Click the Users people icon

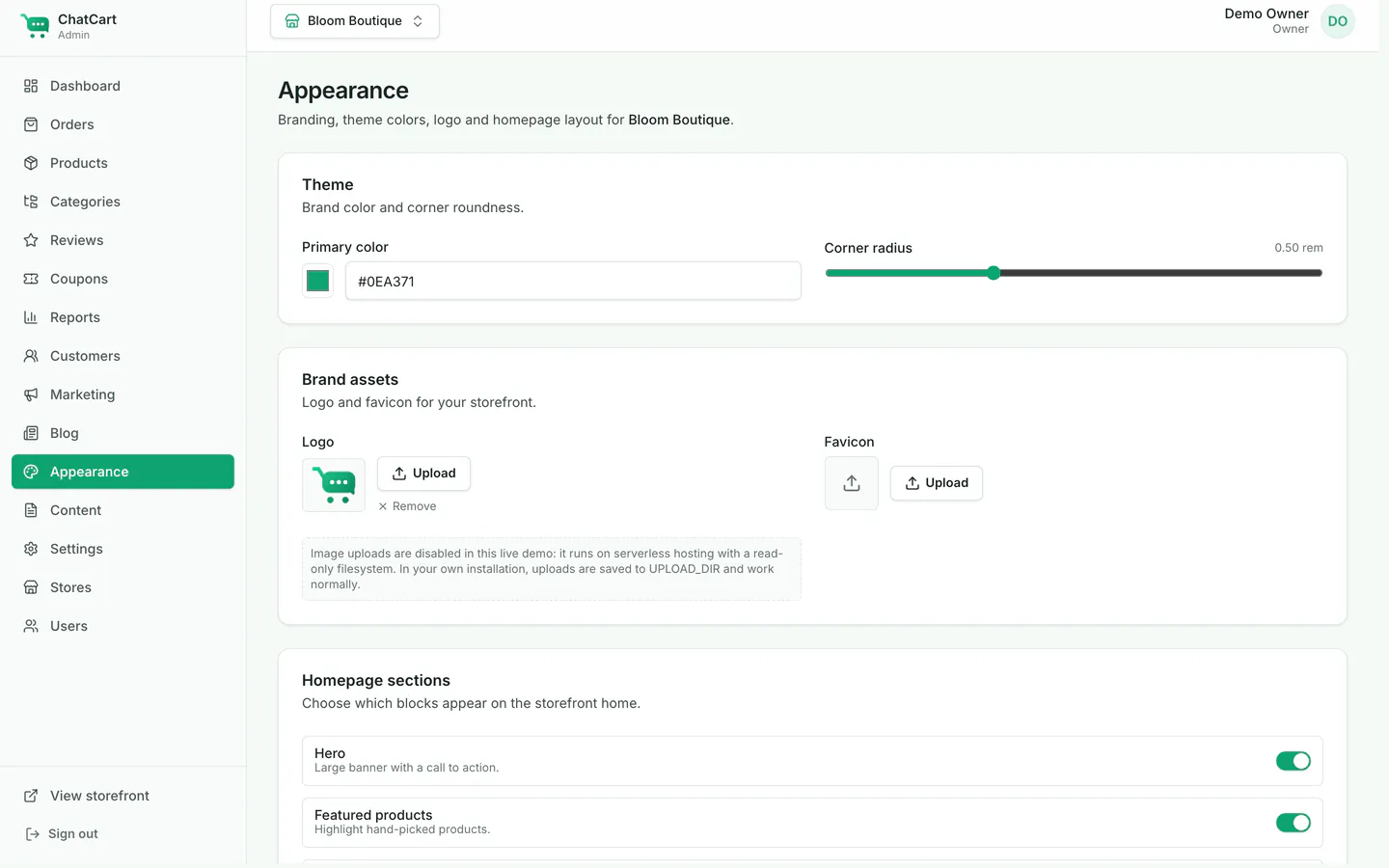[31, 626]
